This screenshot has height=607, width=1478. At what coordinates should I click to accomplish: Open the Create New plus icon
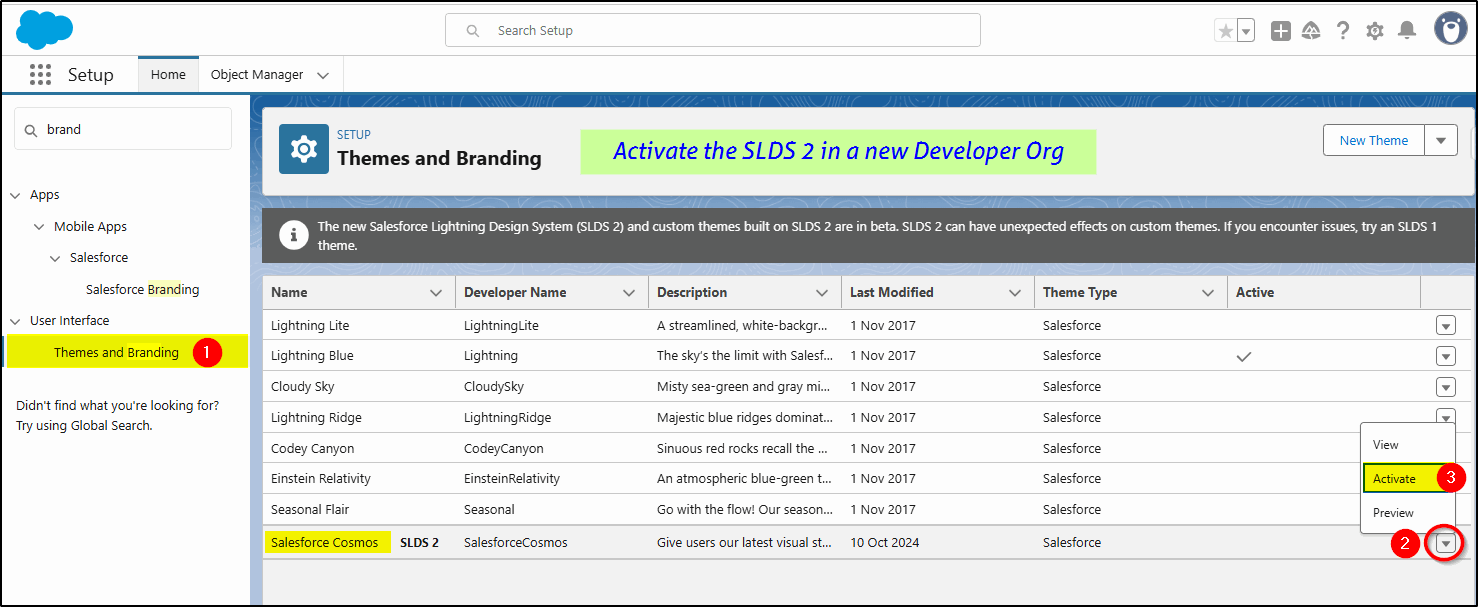[1281, 31]
